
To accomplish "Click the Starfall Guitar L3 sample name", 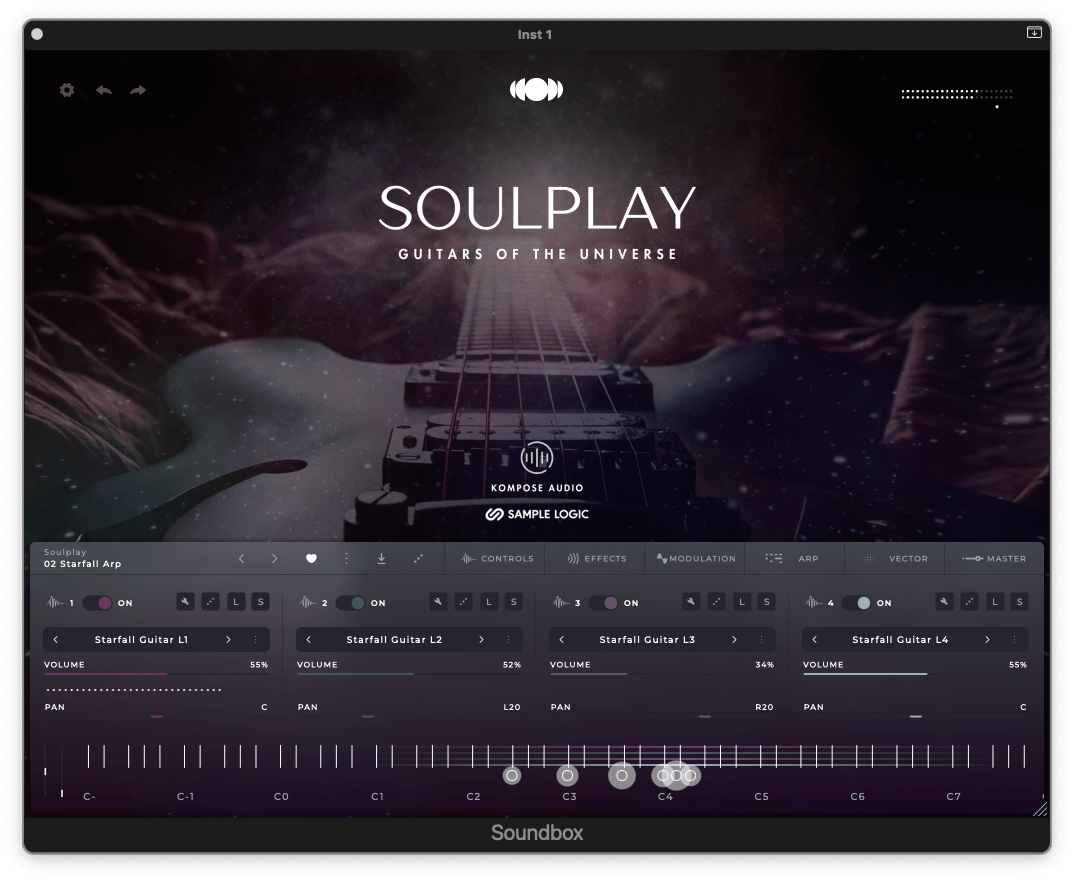I will 647,639.
